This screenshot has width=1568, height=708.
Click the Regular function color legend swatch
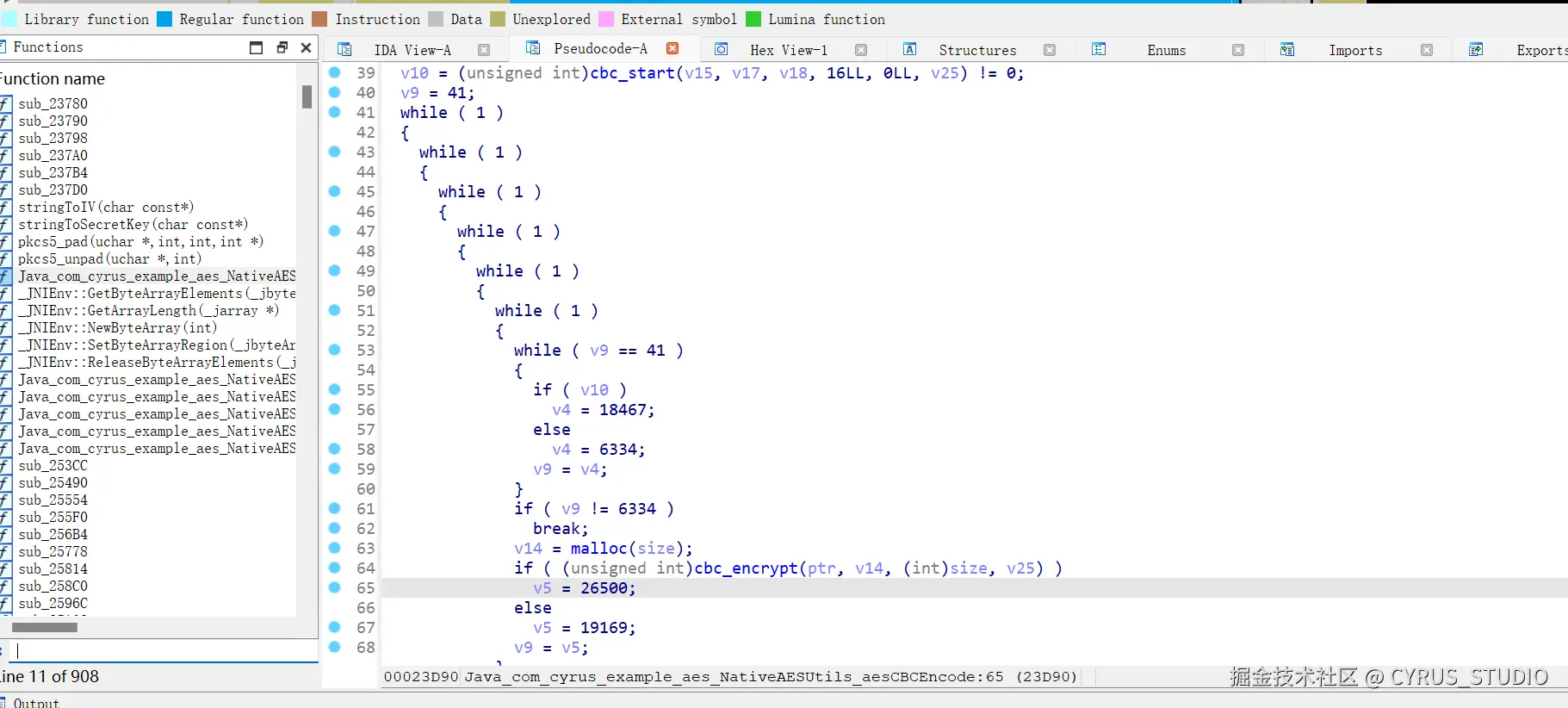[x=164, y=19]
